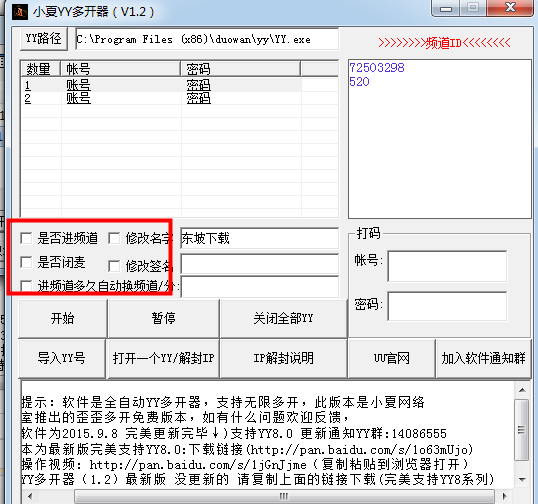This screenshot has height=504, width=538.
Task: Click the 开始 button
Action: pos(62,318)
